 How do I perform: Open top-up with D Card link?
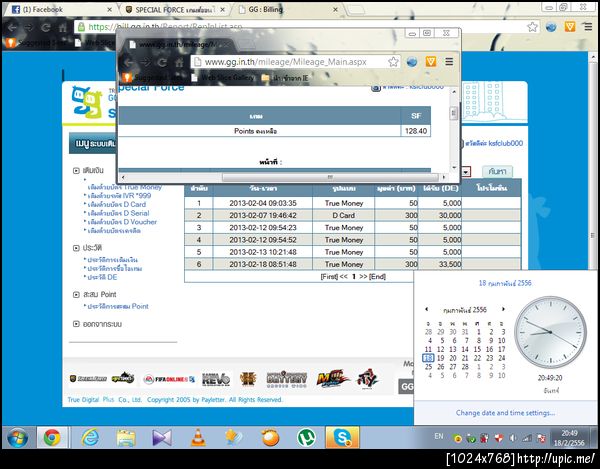click(x=117, y=205)
